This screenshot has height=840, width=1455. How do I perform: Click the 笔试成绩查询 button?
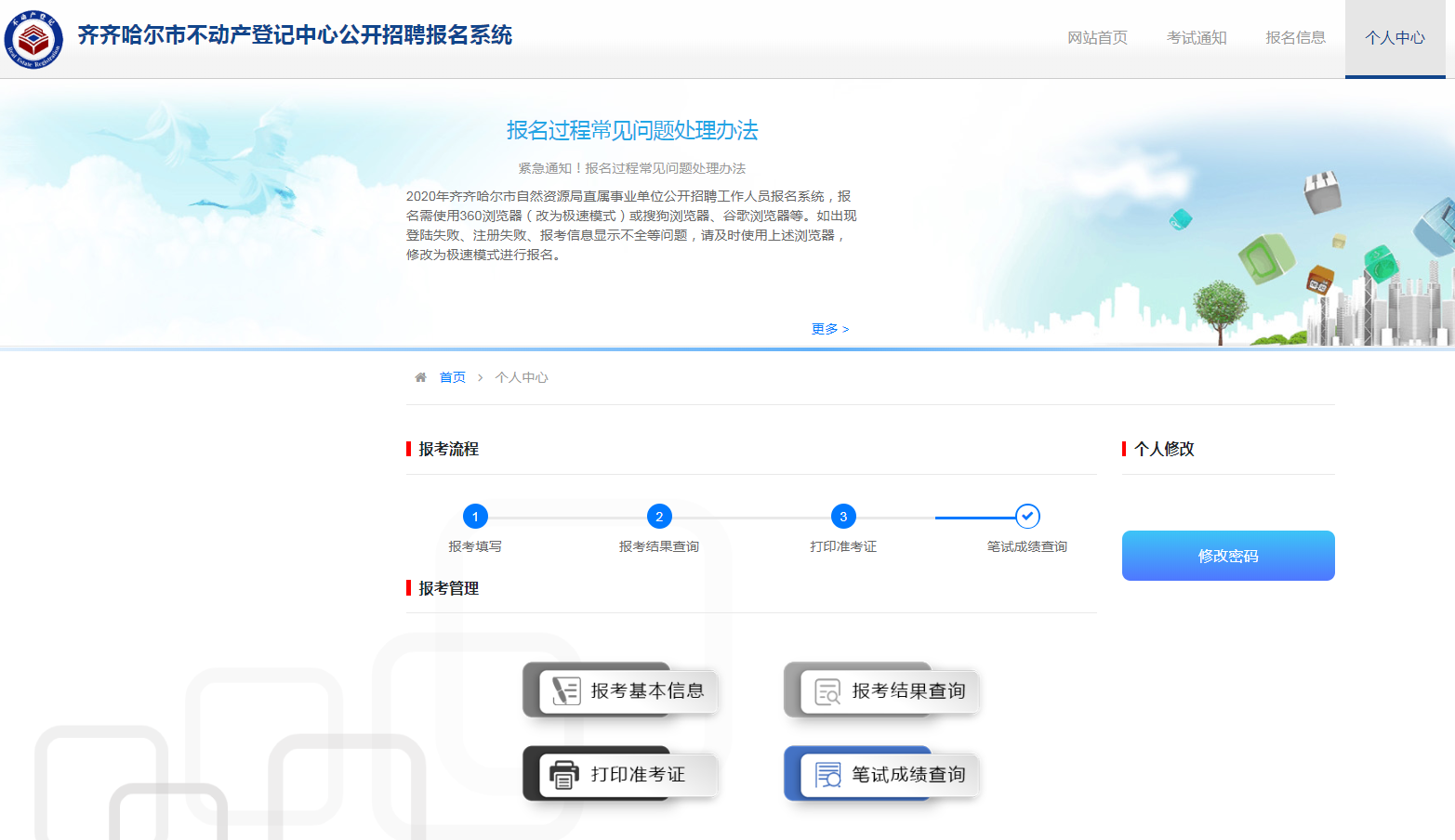[x=881, y=774]
